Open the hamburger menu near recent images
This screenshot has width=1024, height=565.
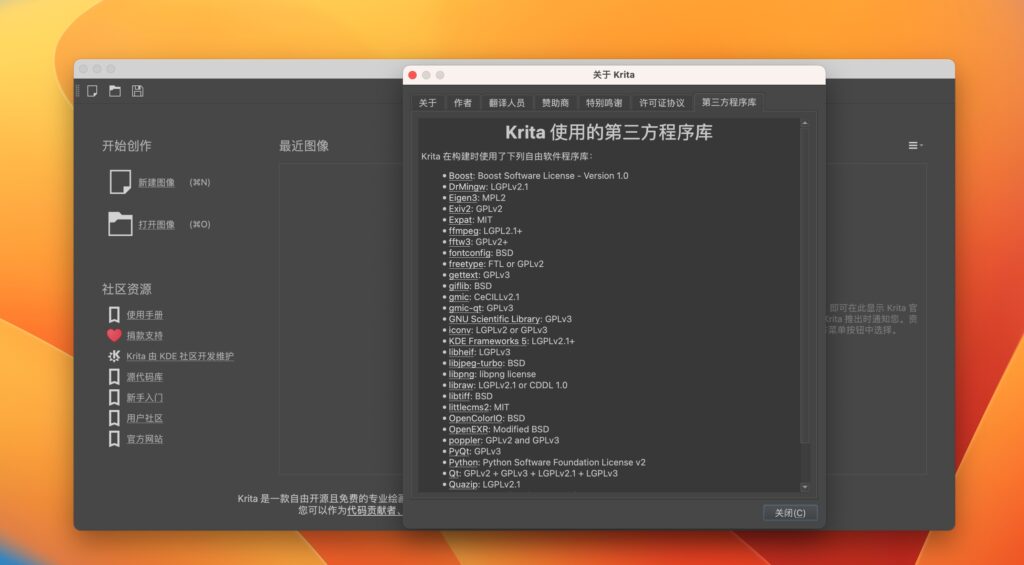915,146
